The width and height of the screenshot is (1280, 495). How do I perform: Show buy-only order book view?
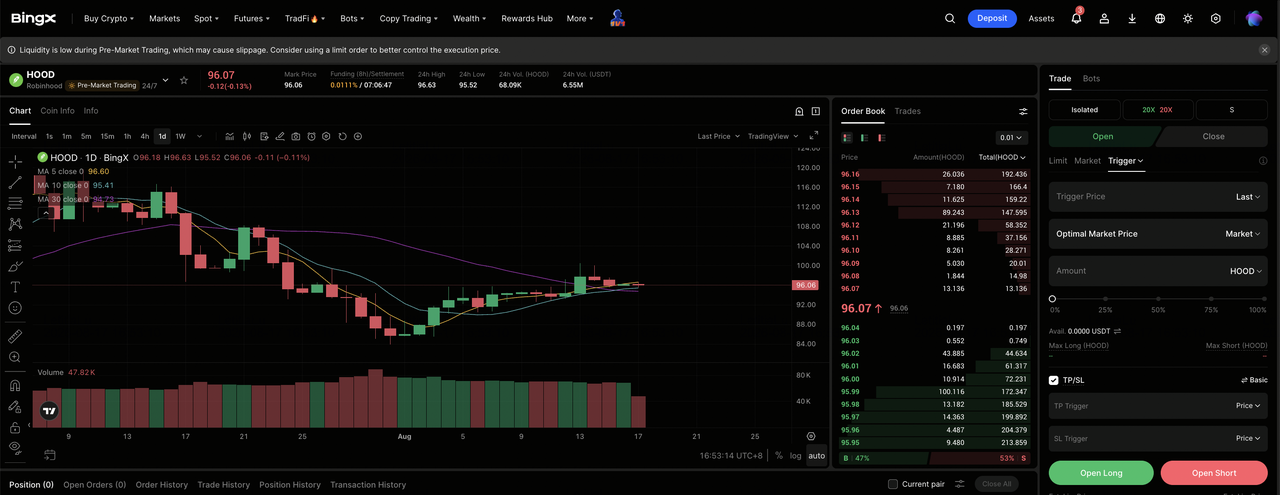[864, 138]
